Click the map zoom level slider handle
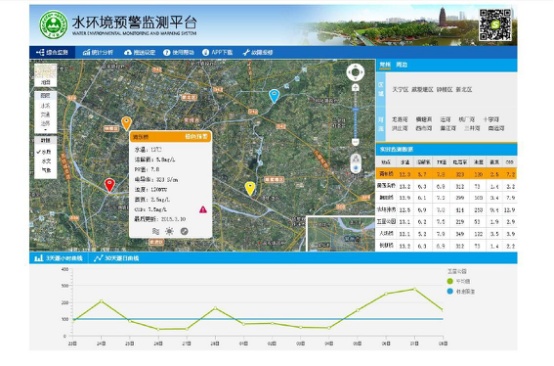The width and height of the screenshot is (554, 366). (355, 110)
